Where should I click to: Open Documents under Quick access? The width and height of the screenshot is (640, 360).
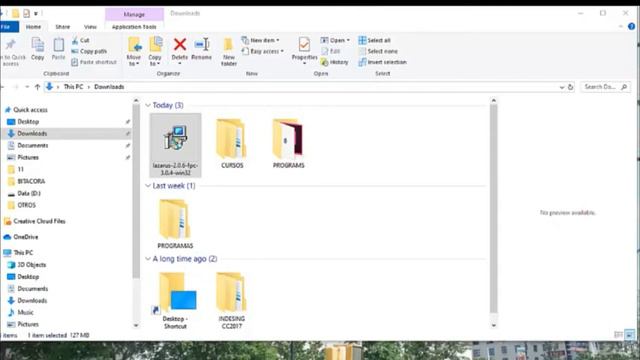coord(33,145)
